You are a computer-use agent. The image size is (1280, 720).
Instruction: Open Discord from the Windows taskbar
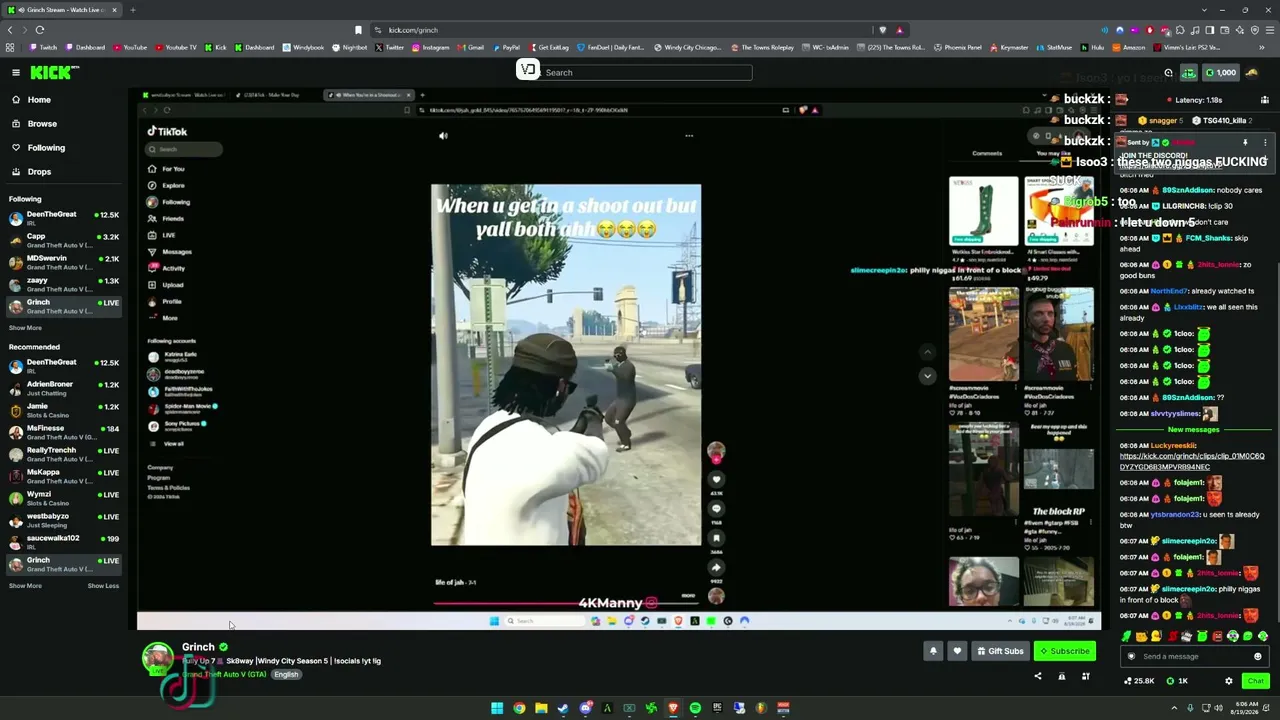click(x=585, y=708)
